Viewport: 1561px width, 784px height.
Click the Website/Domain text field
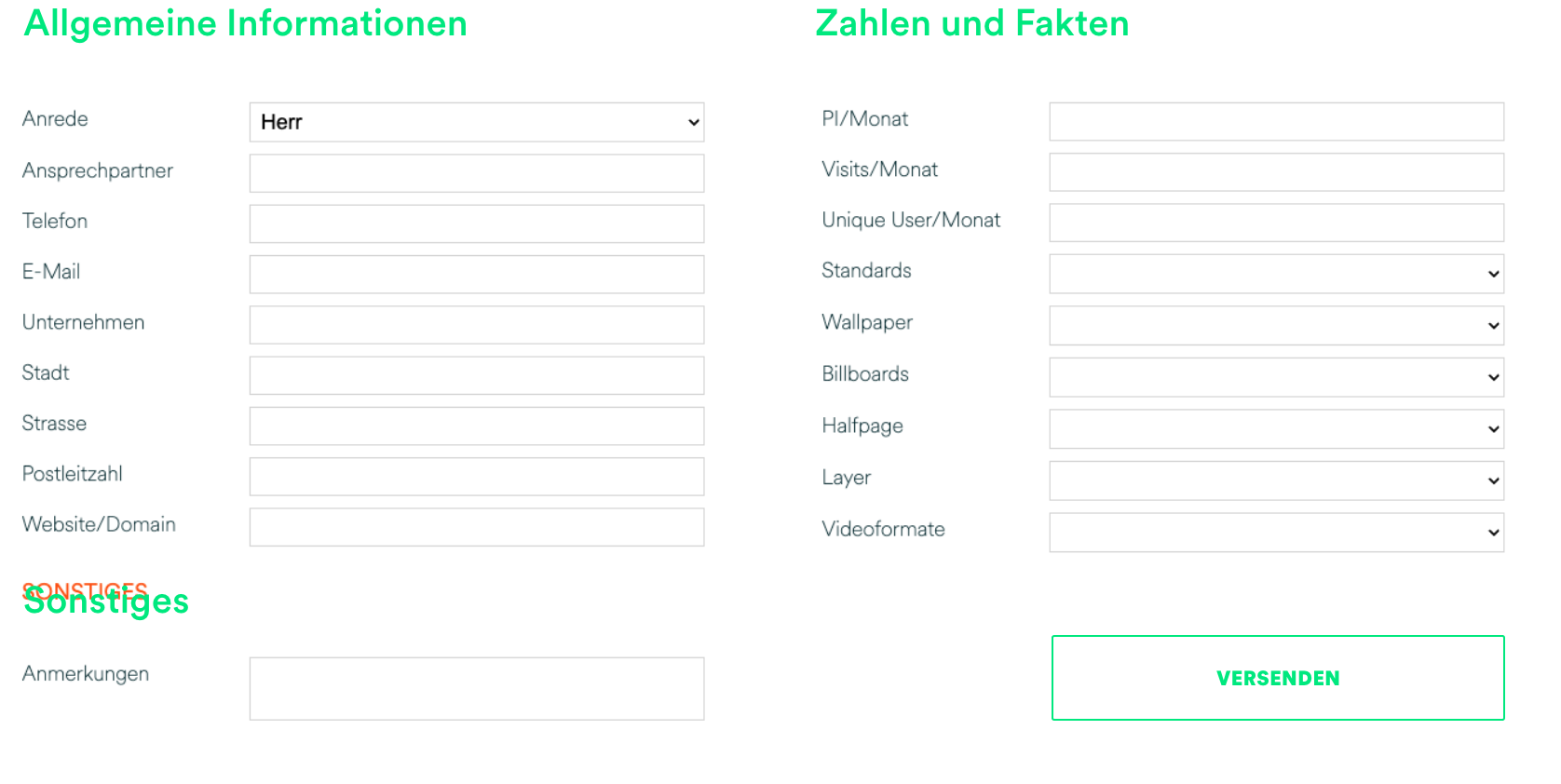click(476, 527)
